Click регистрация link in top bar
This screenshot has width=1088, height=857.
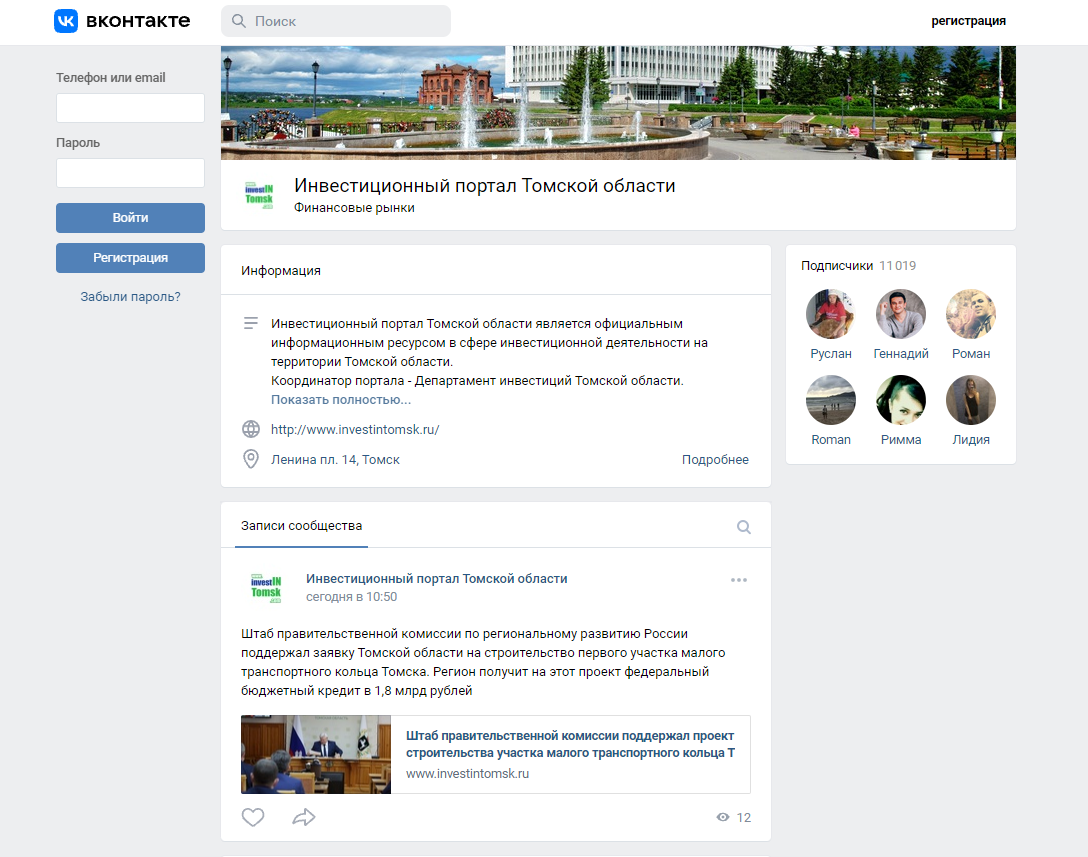(x=968, y=21)
